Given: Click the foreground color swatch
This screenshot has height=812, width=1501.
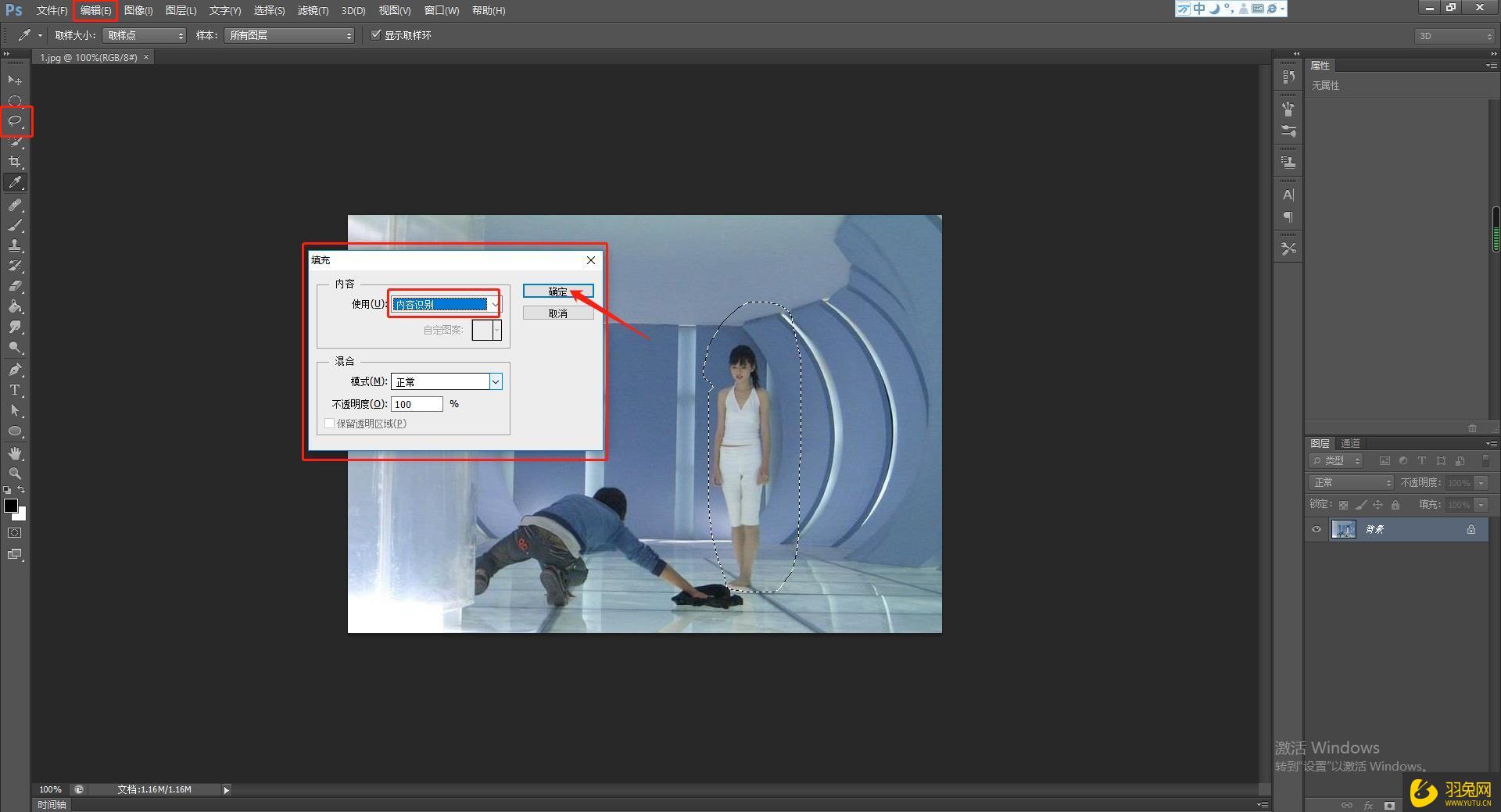Looking at the screenshot, I should 11,506.
